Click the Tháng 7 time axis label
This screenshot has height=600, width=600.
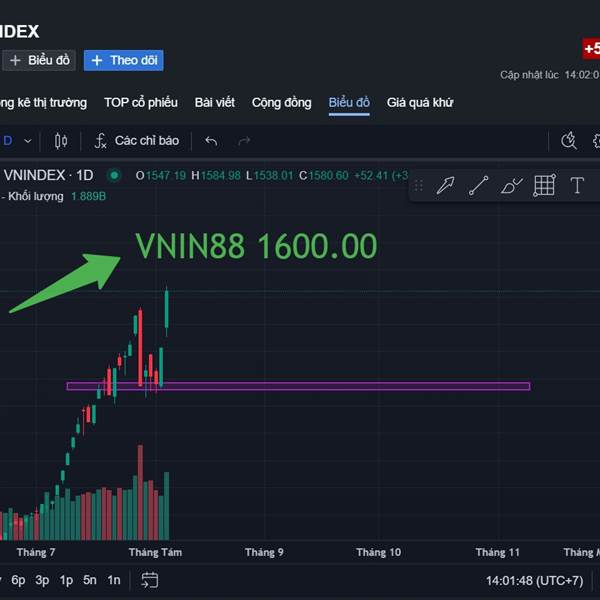pyautogui.click(x=36, y=552)
